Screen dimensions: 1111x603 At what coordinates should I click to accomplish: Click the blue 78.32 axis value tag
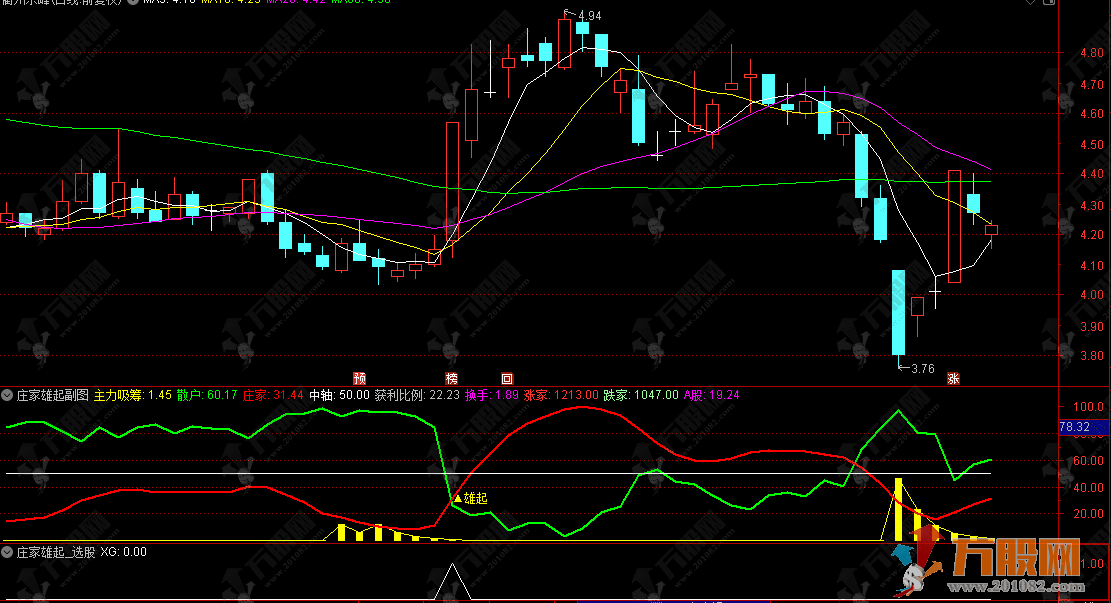click(x=1084, y=428)
